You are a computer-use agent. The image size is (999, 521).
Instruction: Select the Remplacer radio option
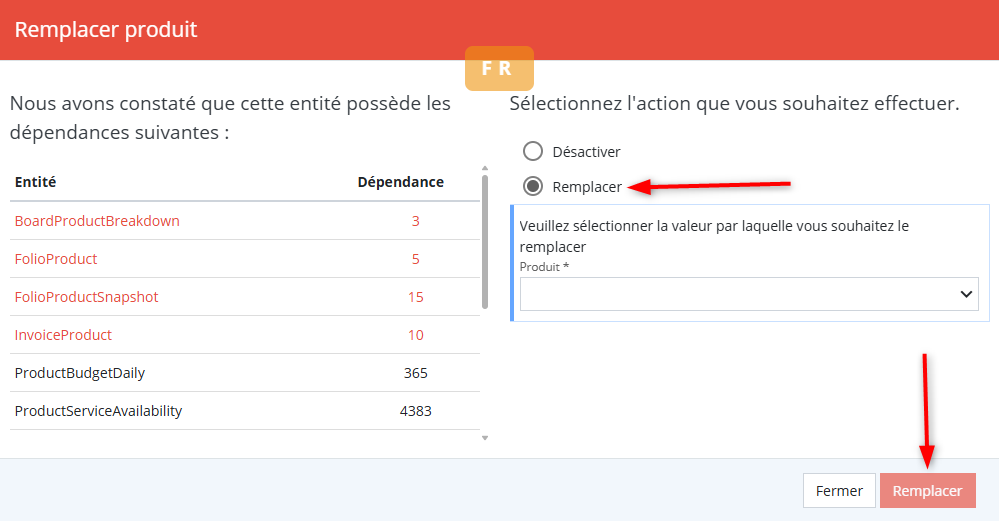pyautogui.click(x=533, y=186)
